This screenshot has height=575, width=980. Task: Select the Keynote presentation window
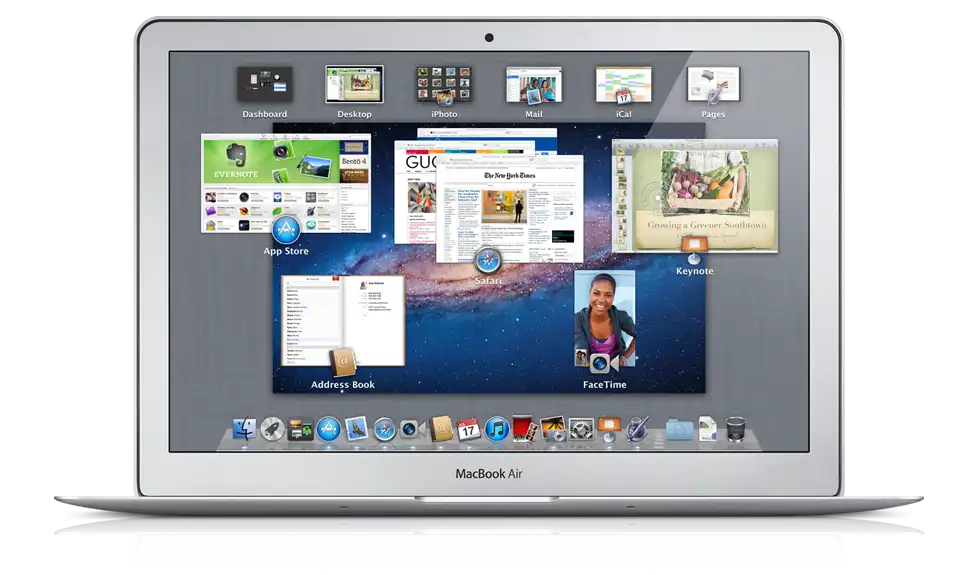point(695,195)
